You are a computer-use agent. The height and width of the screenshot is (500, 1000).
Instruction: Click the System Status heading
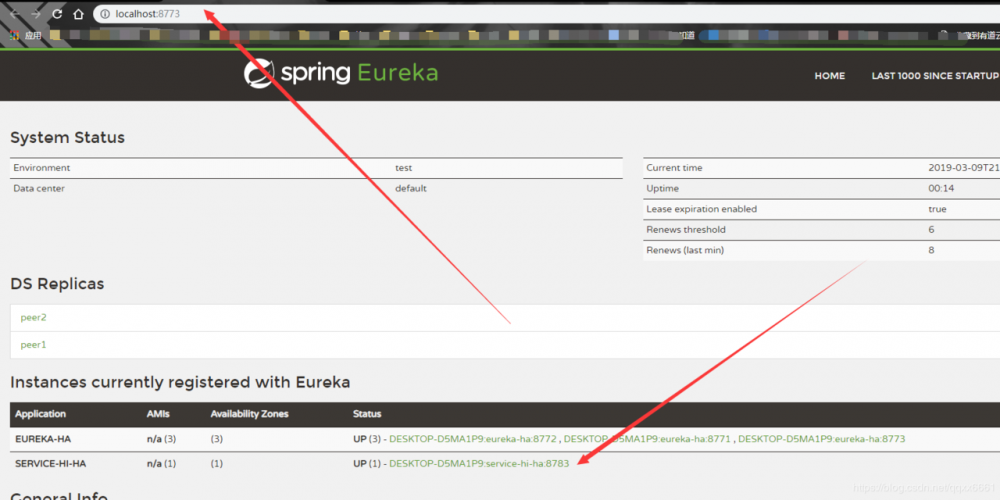coord(68,138)
